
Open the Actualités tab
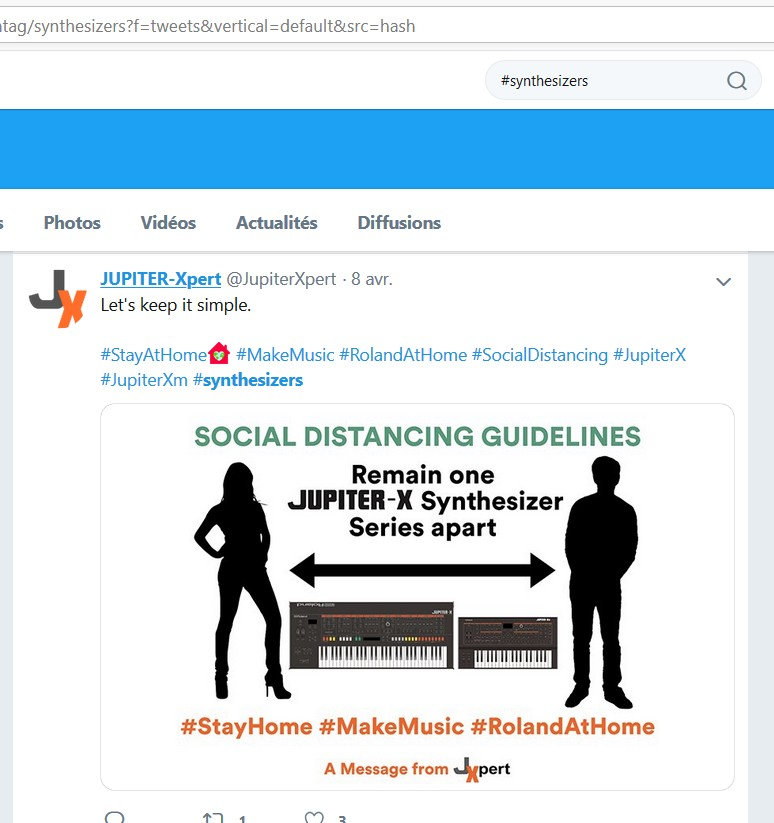point(277,223)
